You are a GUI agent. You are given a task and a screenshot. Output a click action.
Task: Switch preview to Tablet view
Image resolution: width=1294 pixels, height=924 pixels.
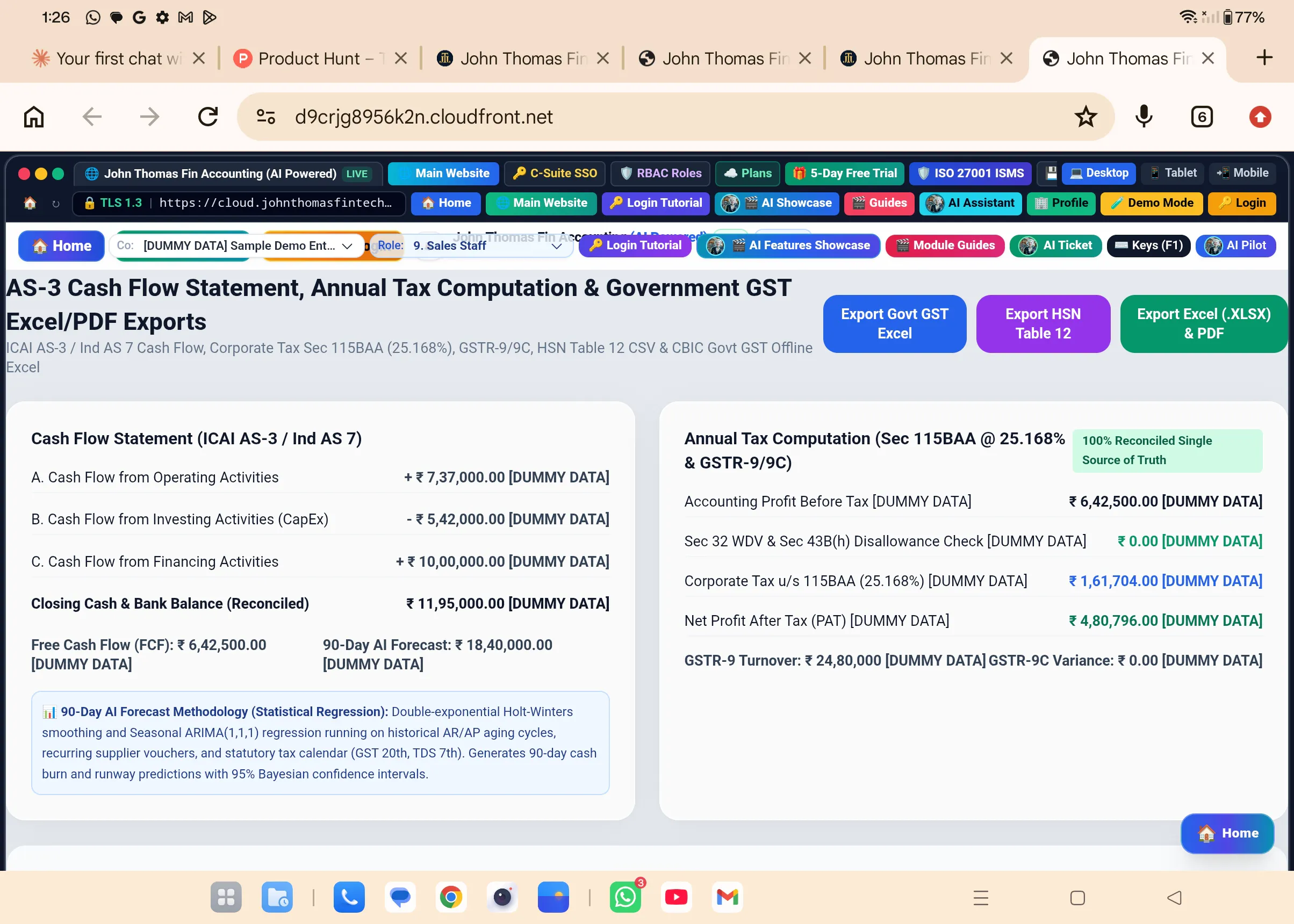(1173, 173)
